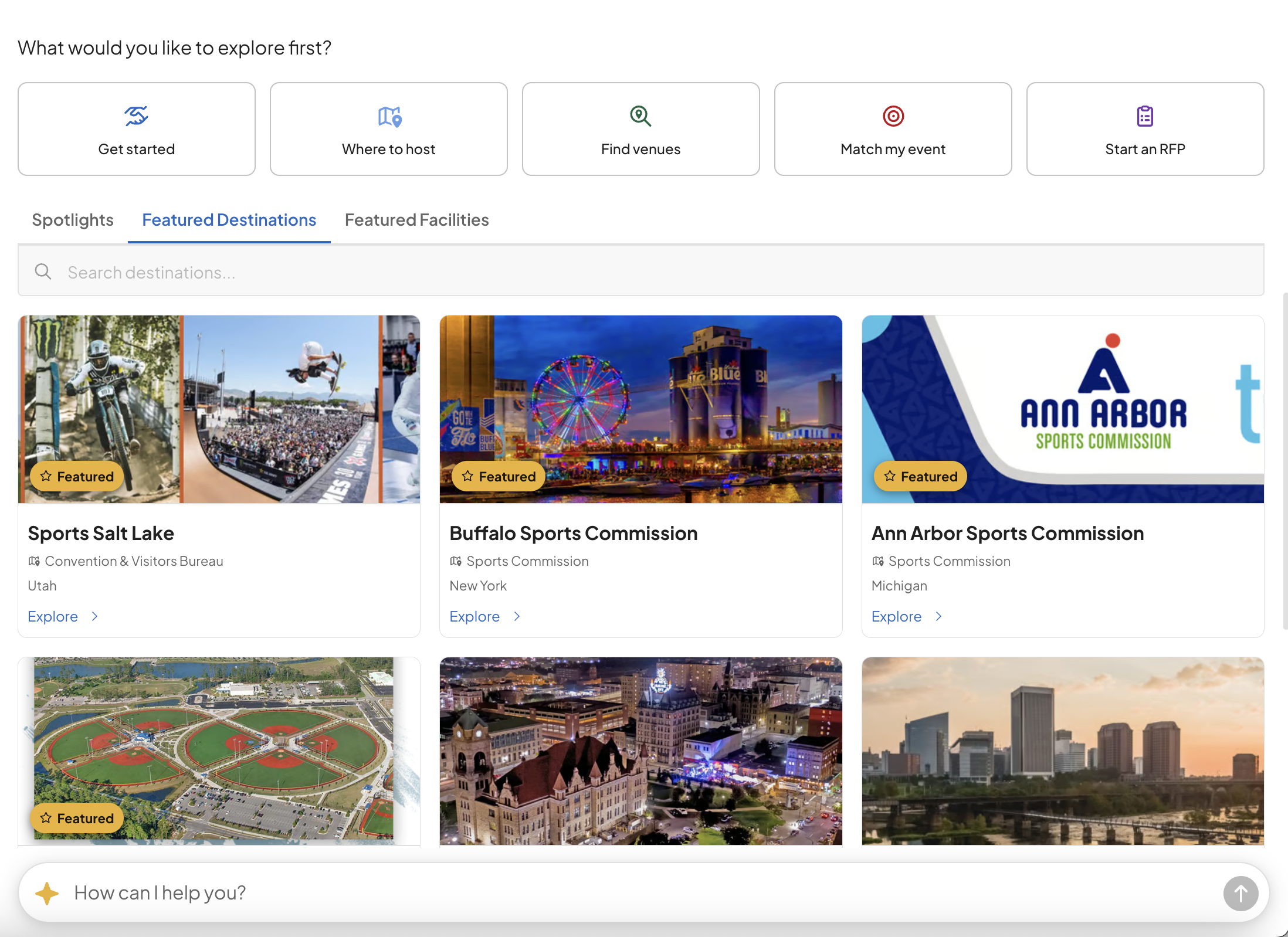This screenshot has width=1288, height=937.
Task: Click chevron next to Ann Arbor Explore
Action: click(938, 616)
